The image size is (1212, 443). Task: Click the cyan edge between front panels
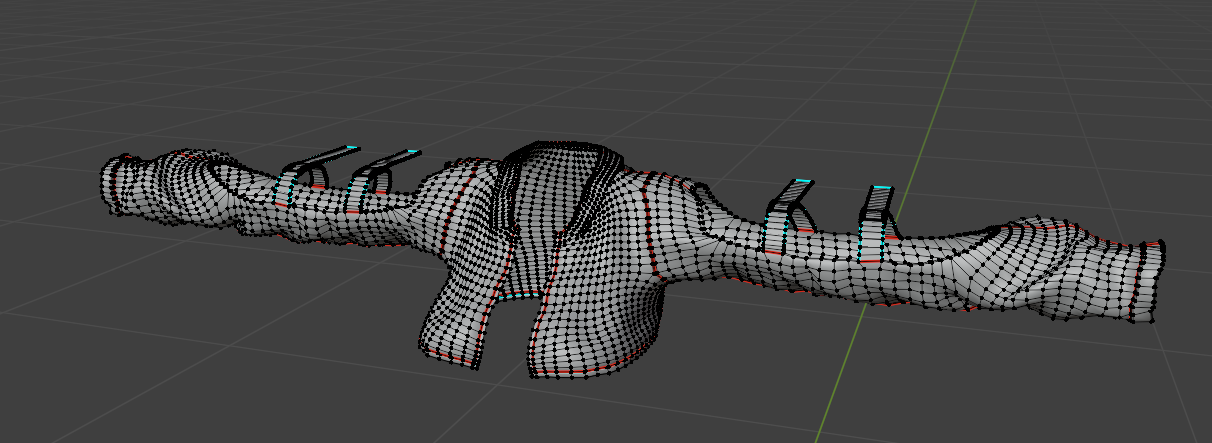(515, 297)
